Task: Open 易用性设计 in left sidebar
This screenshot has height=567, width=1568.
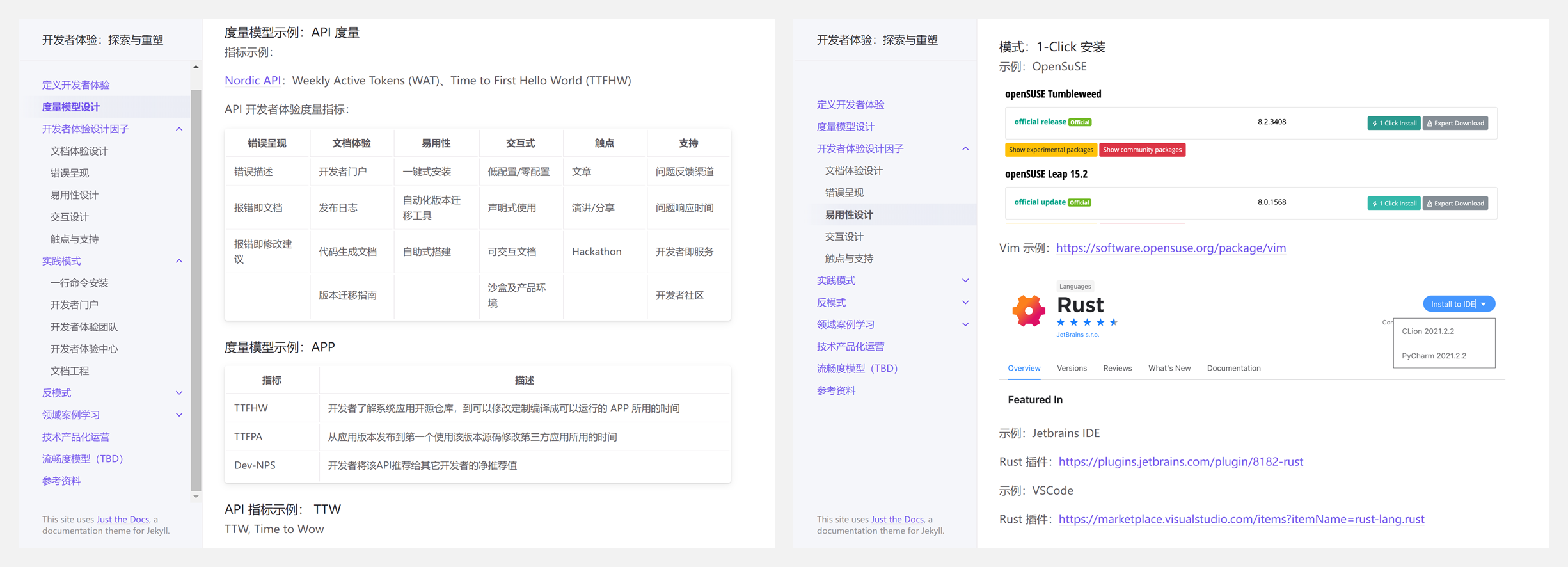Action: (x=74, y=195)
